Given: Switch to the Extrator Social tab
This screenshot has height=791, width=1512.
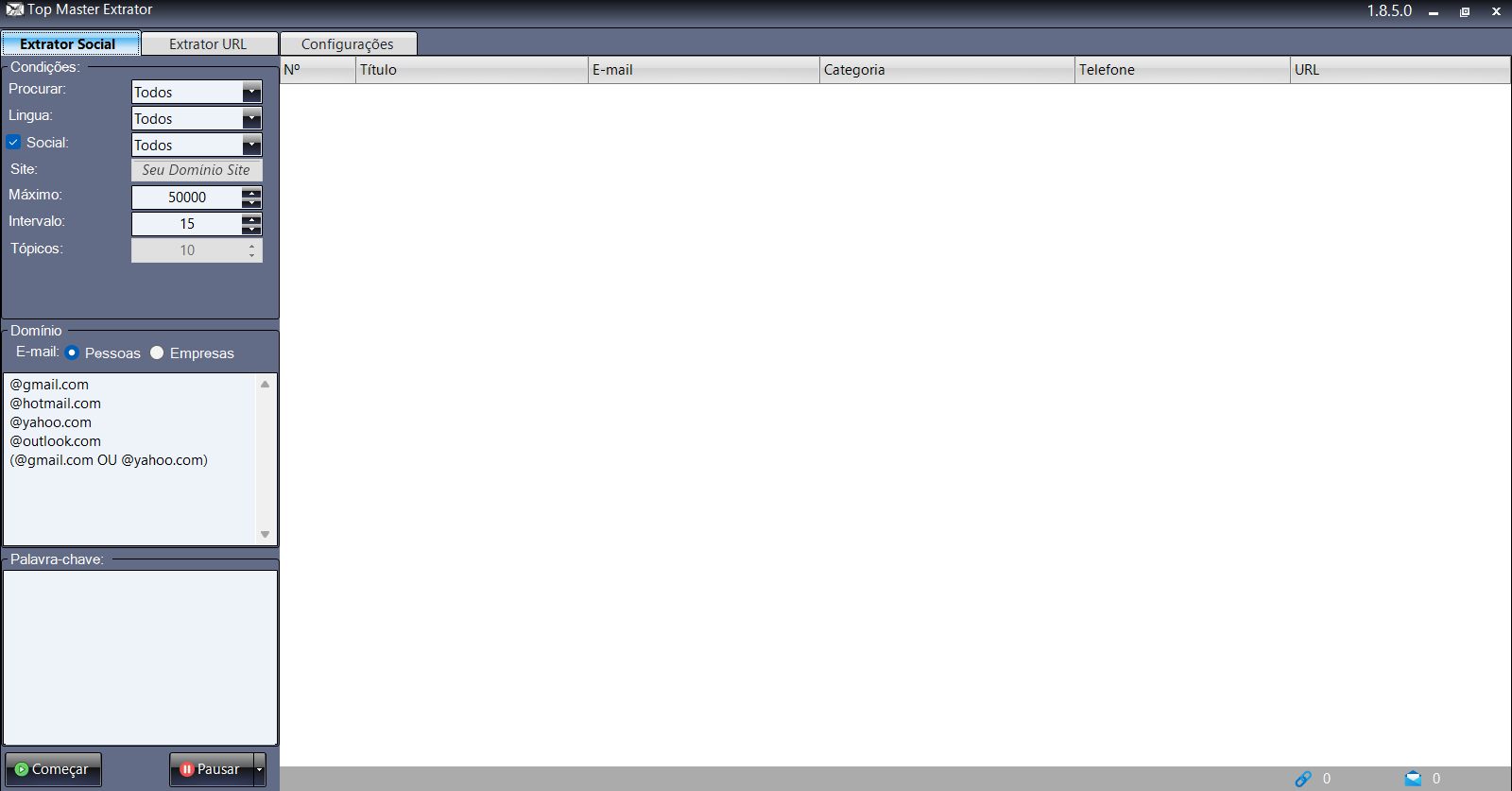Looking at the screenshot, I should point(70,43).
